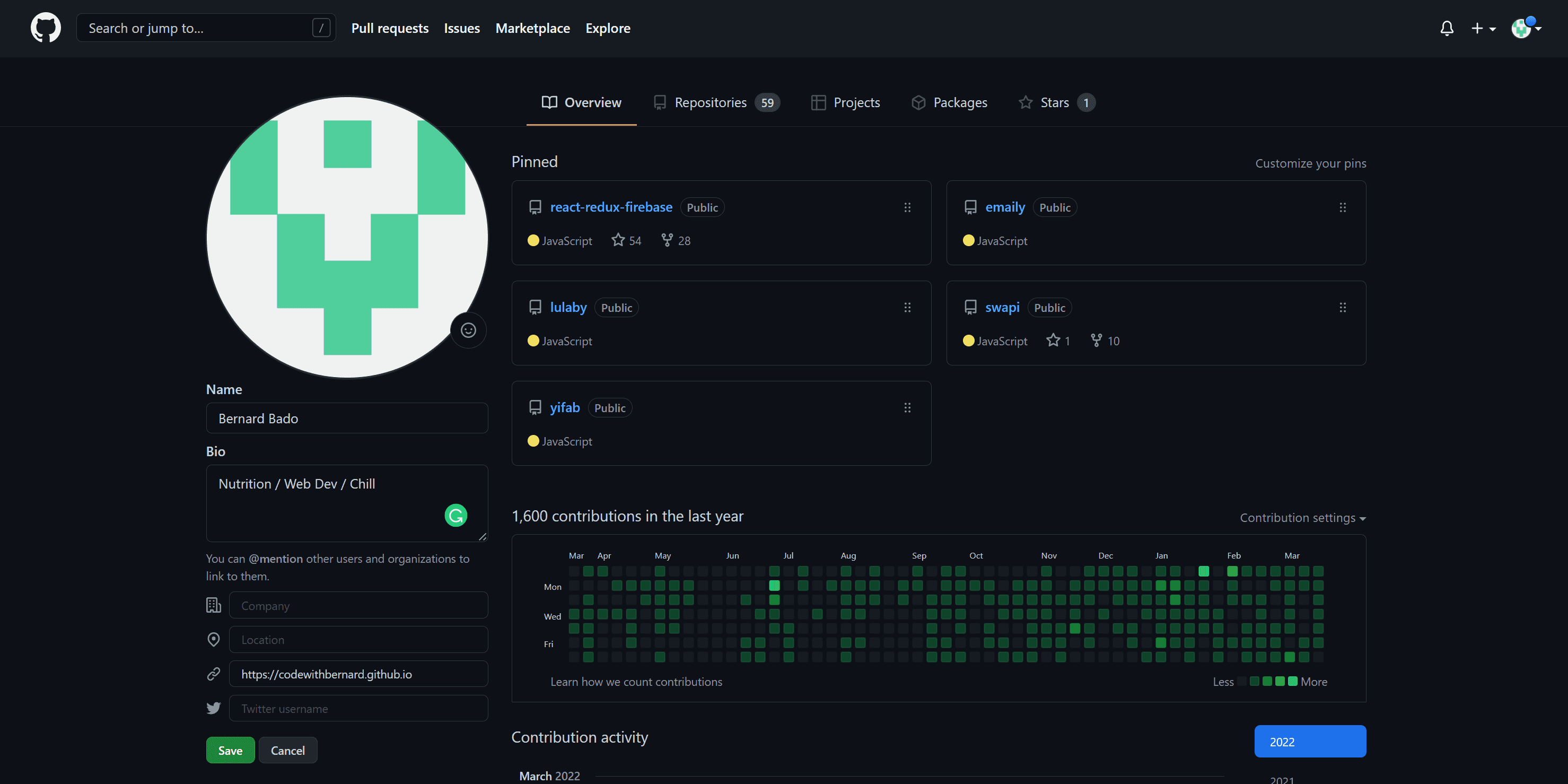Switch to the Overview tab
This screenshot has width=1568, height=784.
click(x=581, y=102)
